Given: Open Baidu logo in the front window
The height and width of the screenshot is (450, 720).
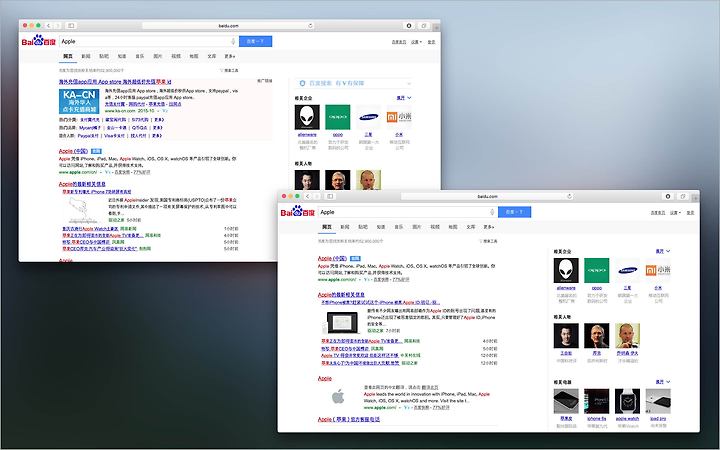Looking at the screenshot, I should (298, 212).
